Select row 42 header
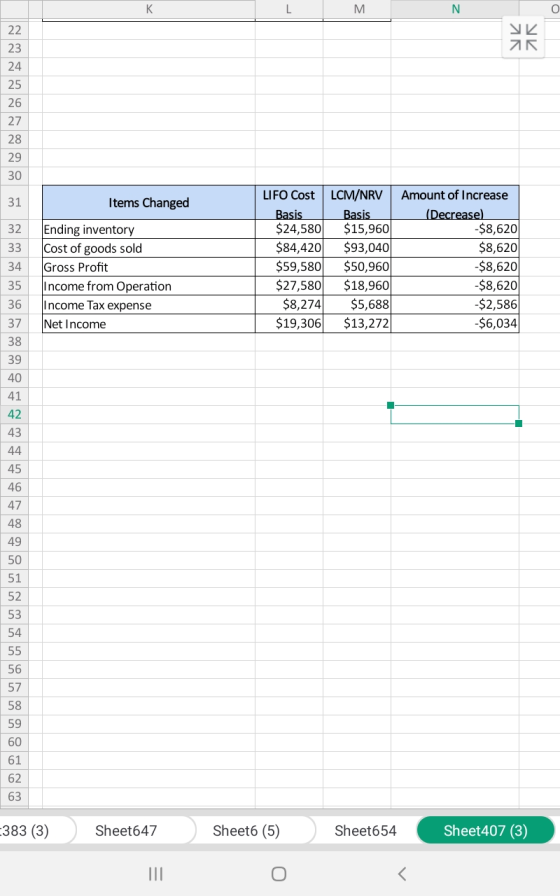This screenshot has height=896, width=560. click(x=14, y=414)
